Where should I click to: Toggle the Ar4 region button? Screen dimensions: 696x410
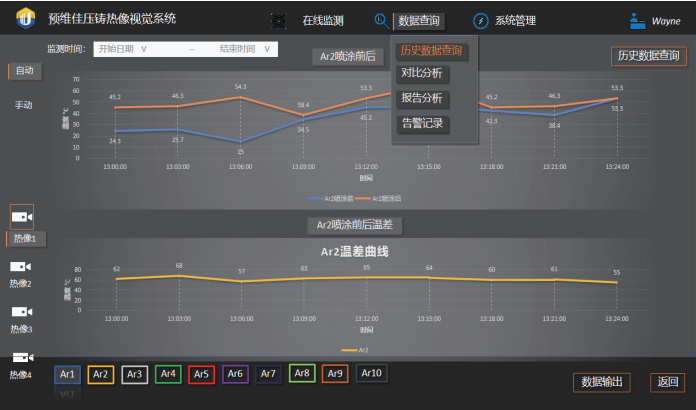coord(168,374)
